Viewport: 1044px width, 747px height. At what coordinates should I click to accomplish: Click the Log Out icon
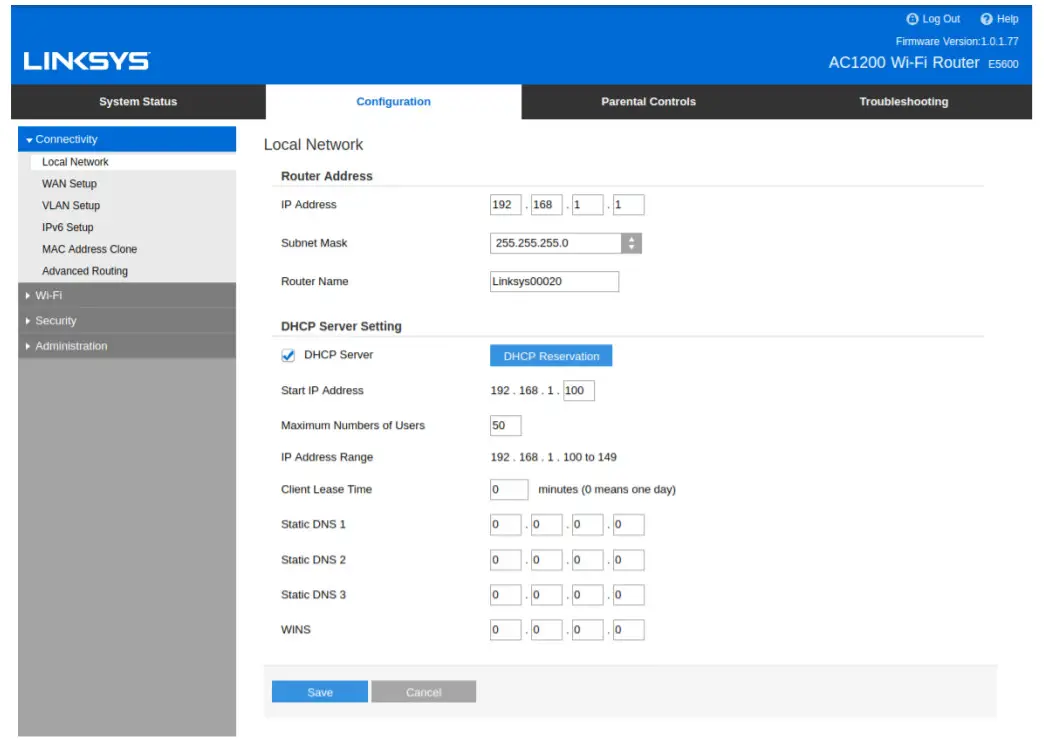pyautogui.click(x=912, y=18)
